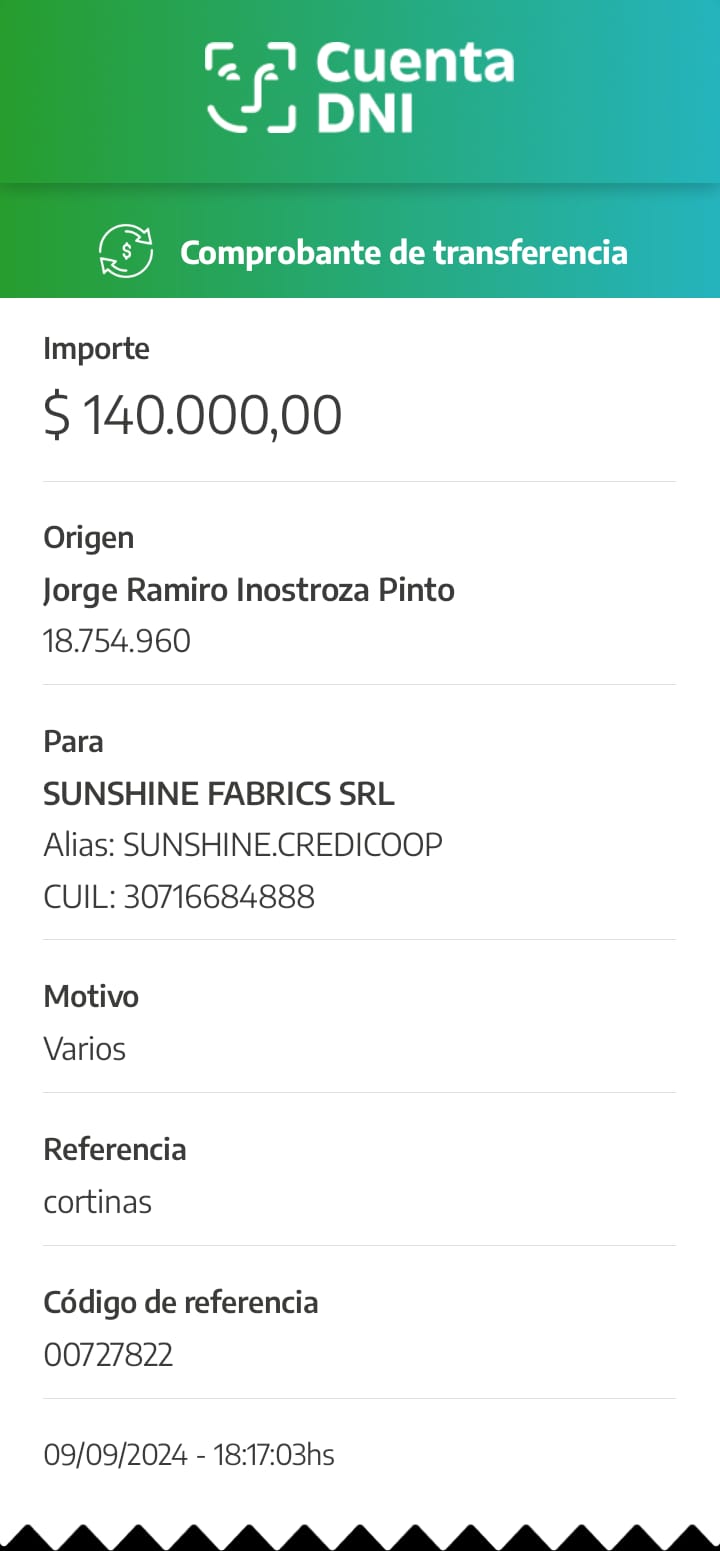Click the Cuenta DNI face-scan logo icon
This screenshot has width=720, height=1551.
pos(250,87)
